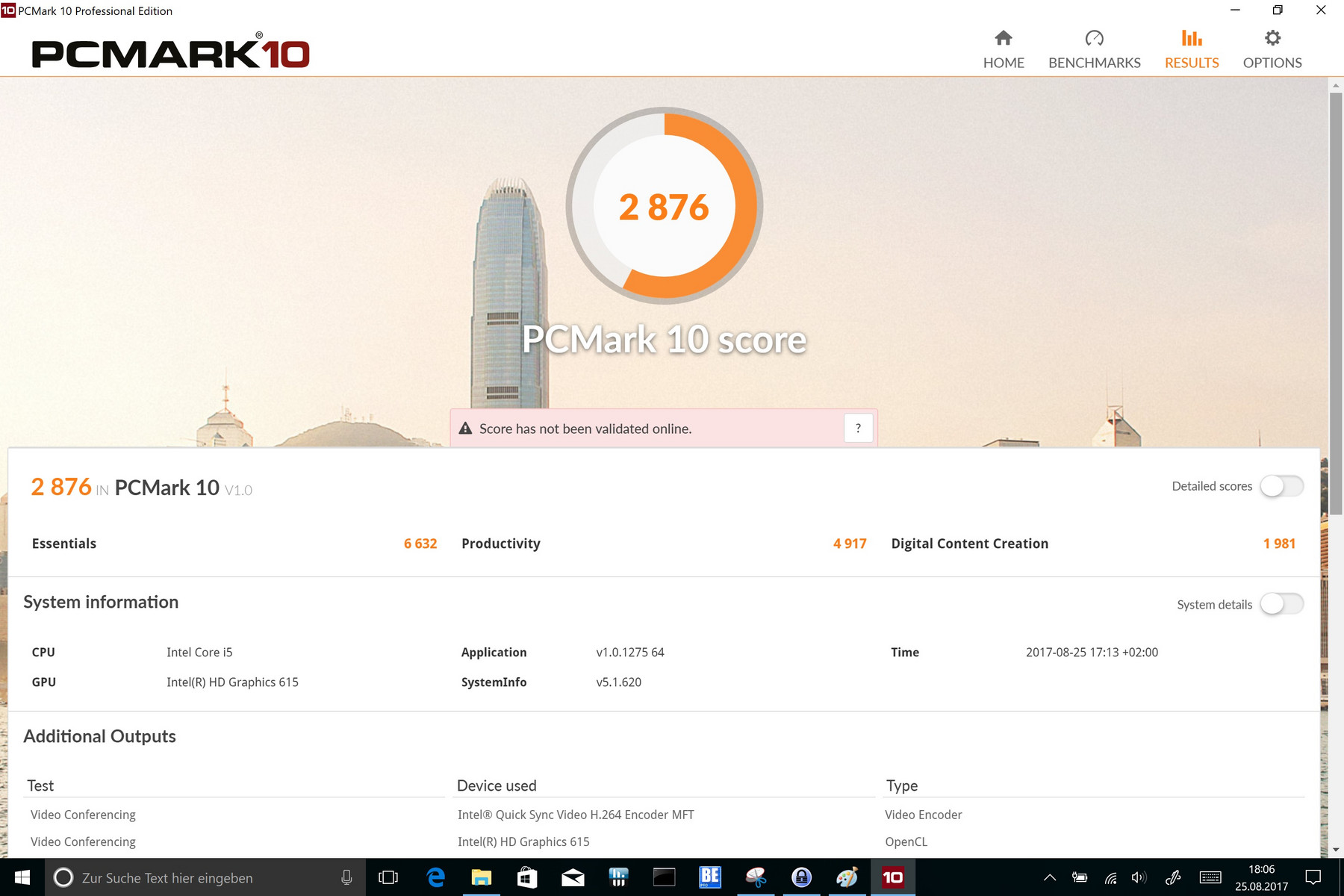
Task: Click the taskbar clock and date
Action: click(1261, 877)
